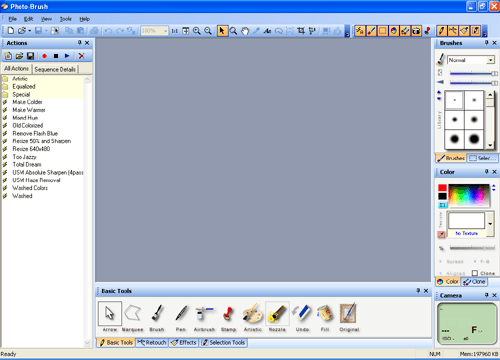The width and height of the screenshot is (500, 360).
Task: Select the Arrow tool in Basic Tools
Action: (x=110, y=316)
